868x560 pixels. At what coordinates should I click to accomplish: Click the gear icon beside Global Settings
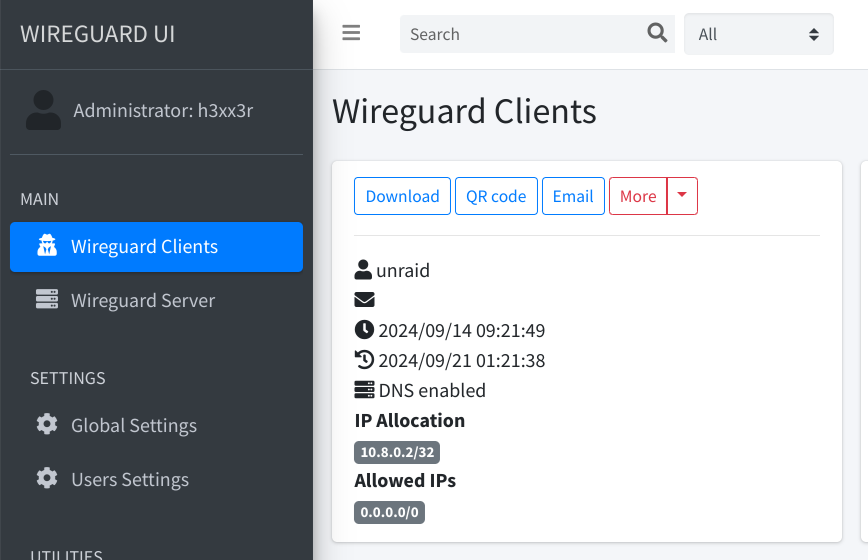[x=47, y=424]
